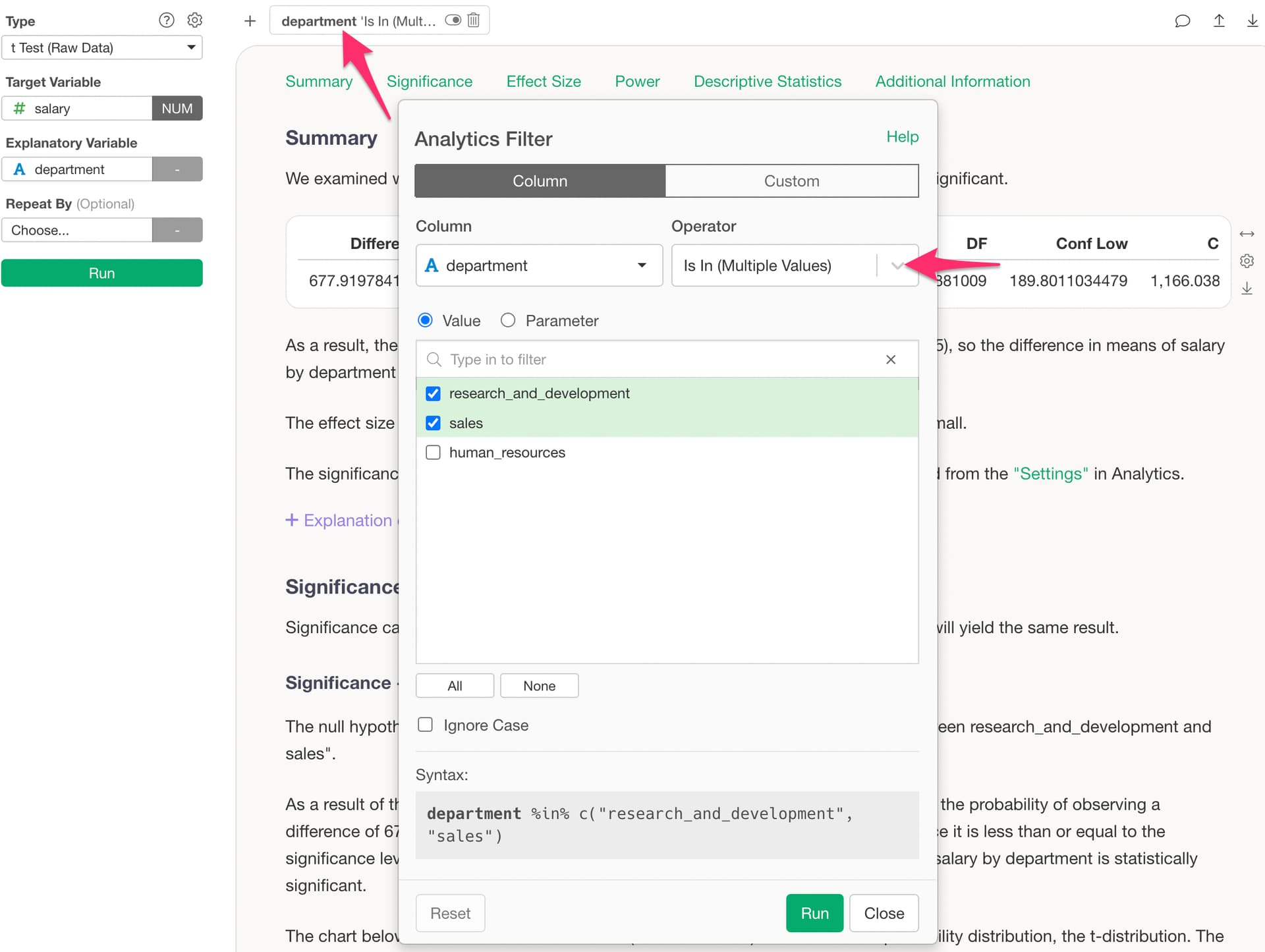
Task: Click the green Run button in filter dialog
Action: point(814,913)
